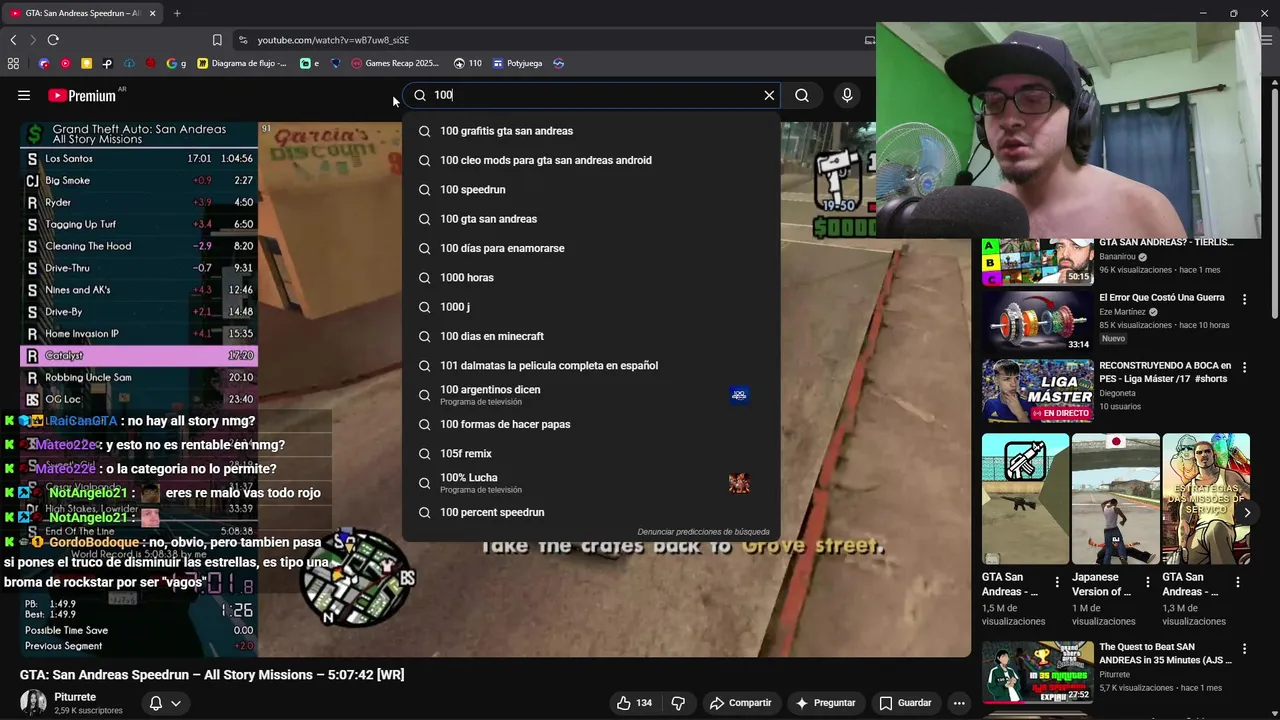Open 'Diagrama de flujo' bookmark
This screenshot has height=720, width=1280.
(241, 63)
